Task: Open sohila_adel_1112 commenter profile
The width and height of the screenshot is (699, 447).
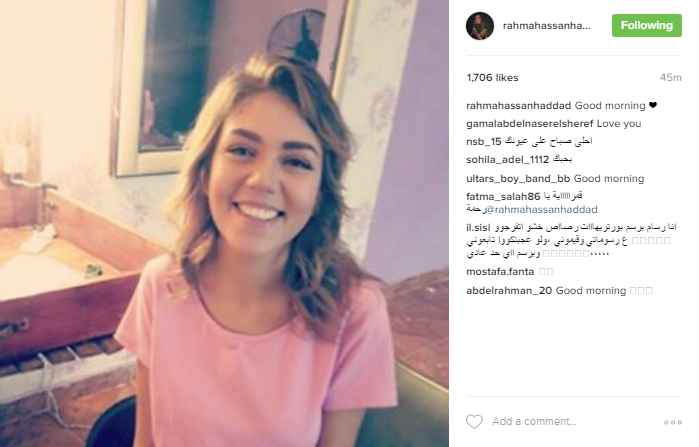Action: (x=507, y=160)
